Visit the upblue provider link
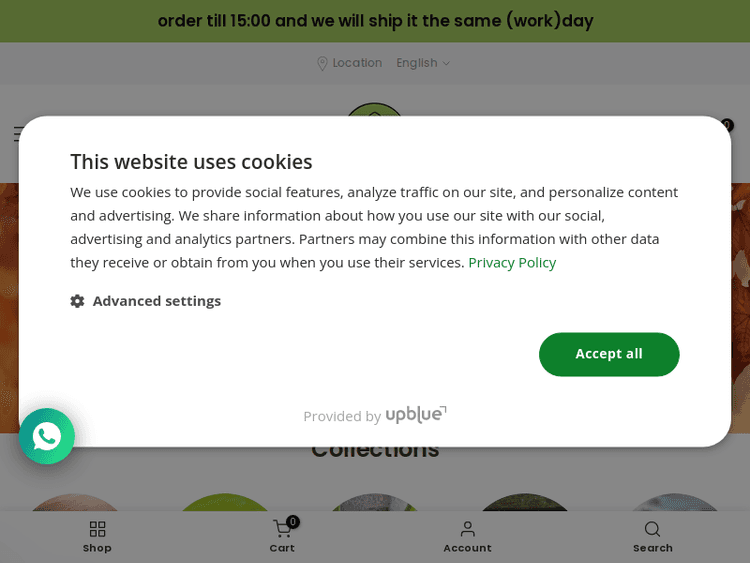This screenshot has height=563, width=750. point(416,415)
